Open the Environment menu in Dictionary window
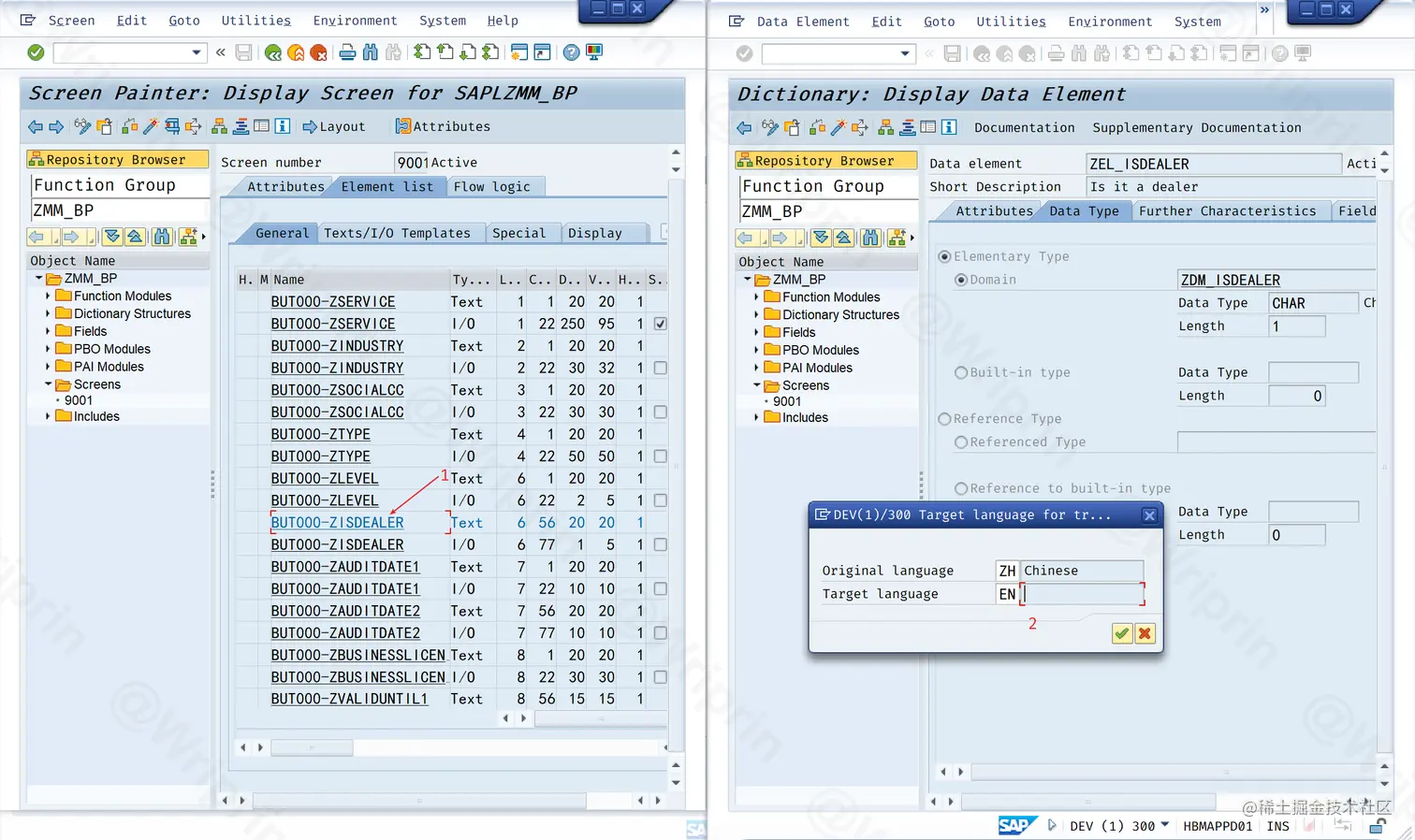 (x=1110, y=22)
